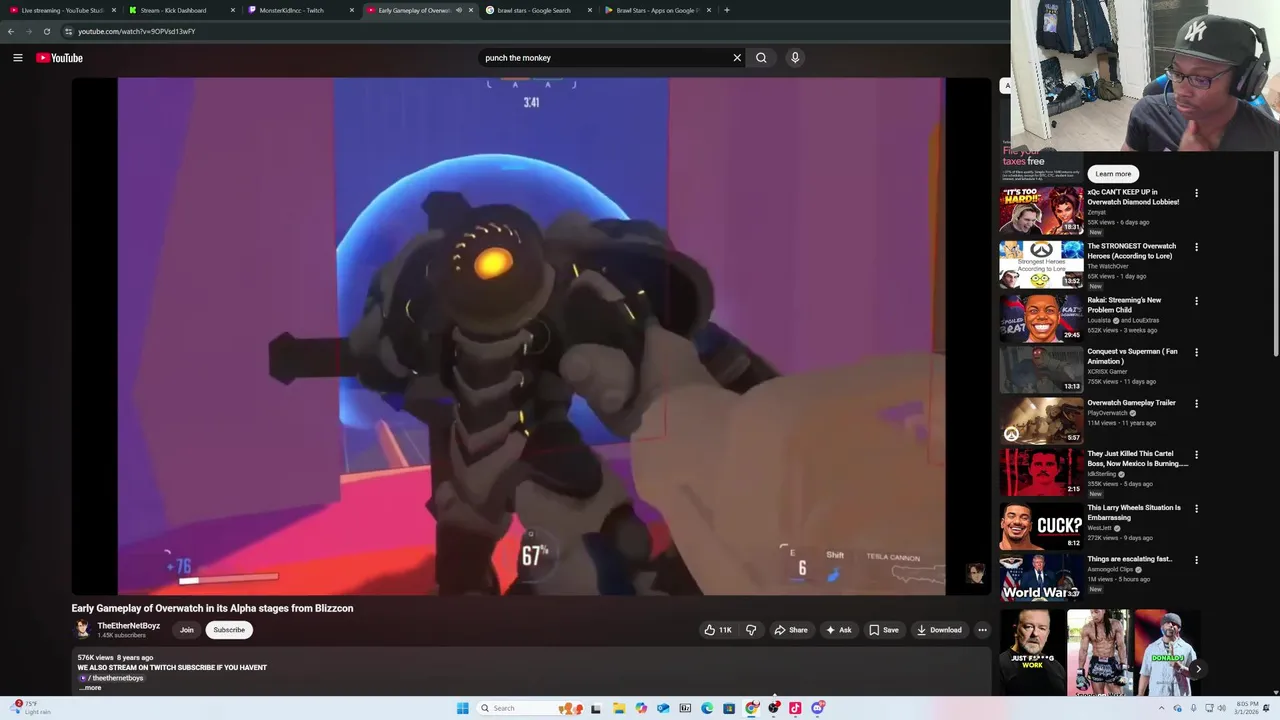Switch to 'Stream - Kick Dashboard' tab
The height and width of the screenshot is (720, 1280).
[x=180, y=10]
